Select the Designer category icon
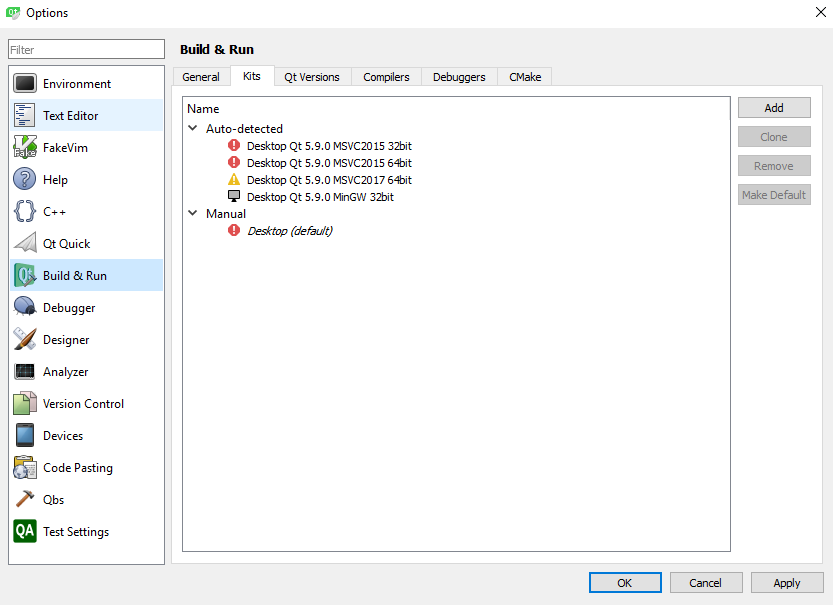 pos(25,340)
